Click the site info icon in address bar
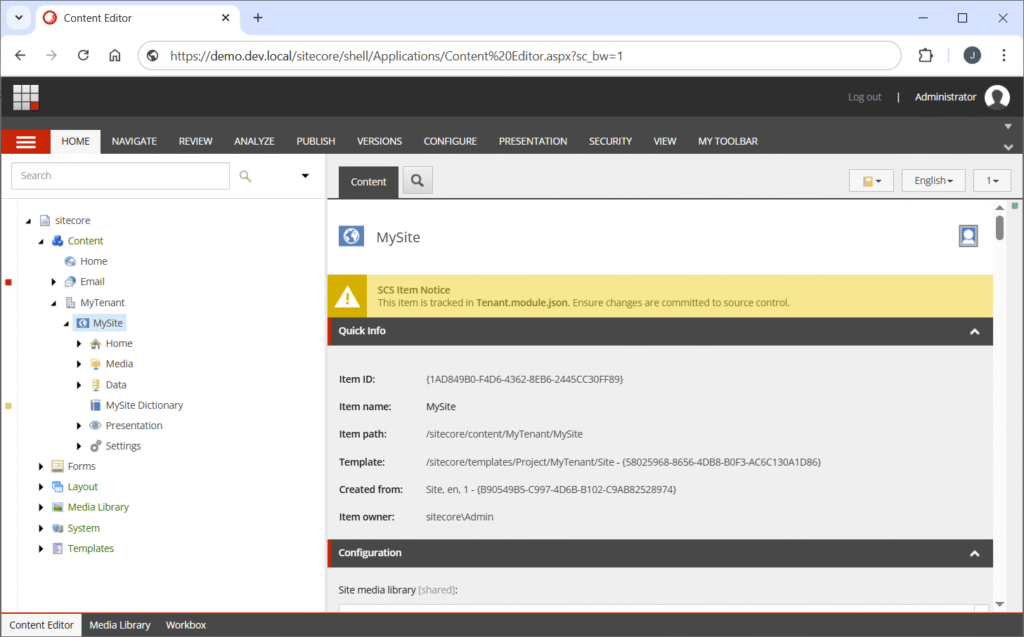Screen dimensions: 1024x637 tap(153, 56)
